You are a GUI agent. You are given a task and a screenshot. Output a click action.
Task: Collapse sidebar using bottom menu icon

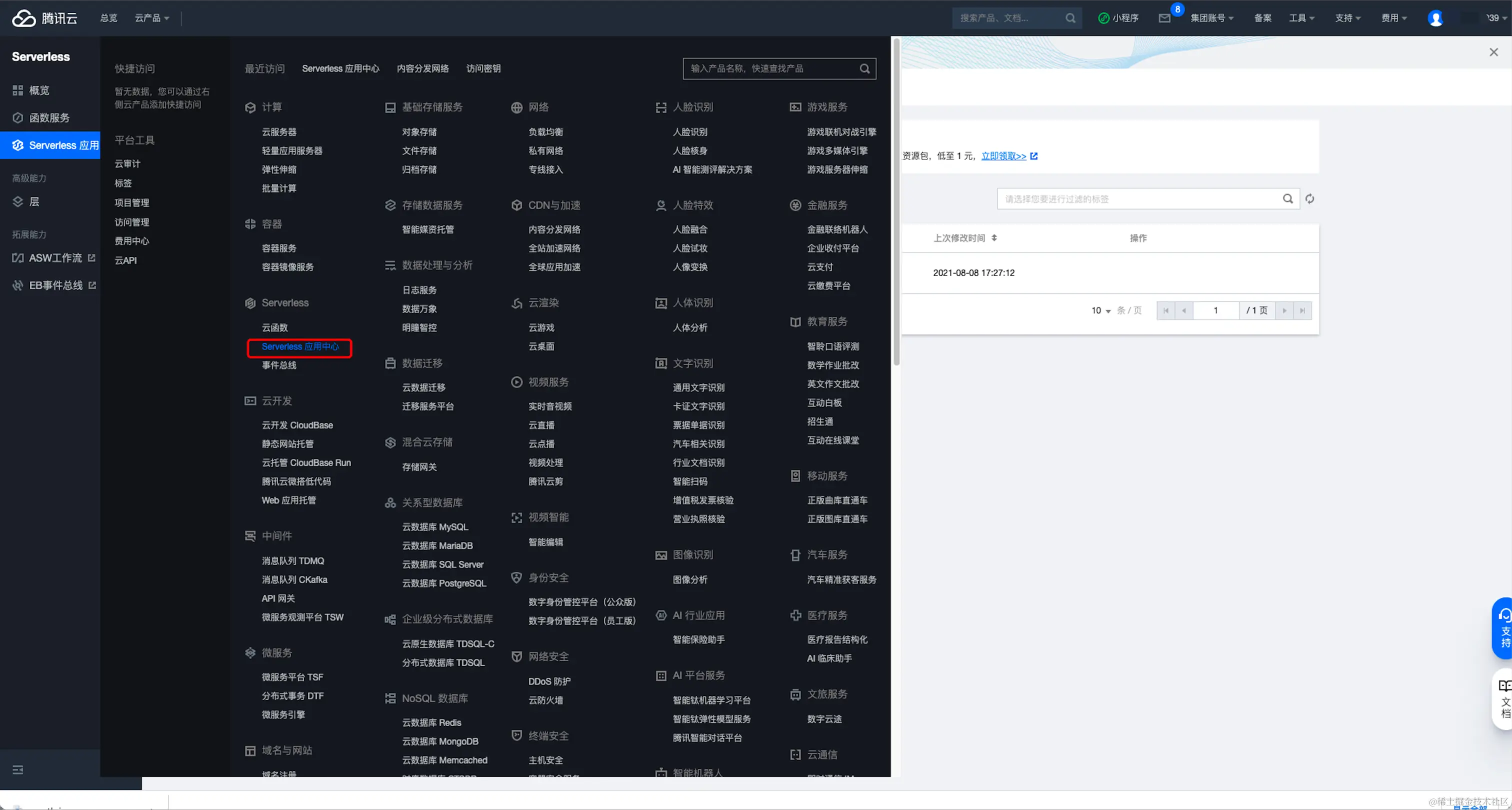pyautogui.click(x=17, y=769)
